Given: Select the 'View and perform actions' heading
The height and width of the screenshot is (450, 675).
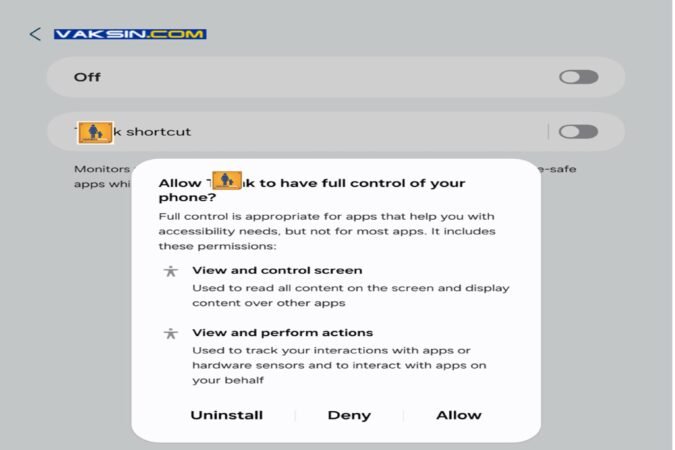Looking at the screenshot, I should (282, 333).
